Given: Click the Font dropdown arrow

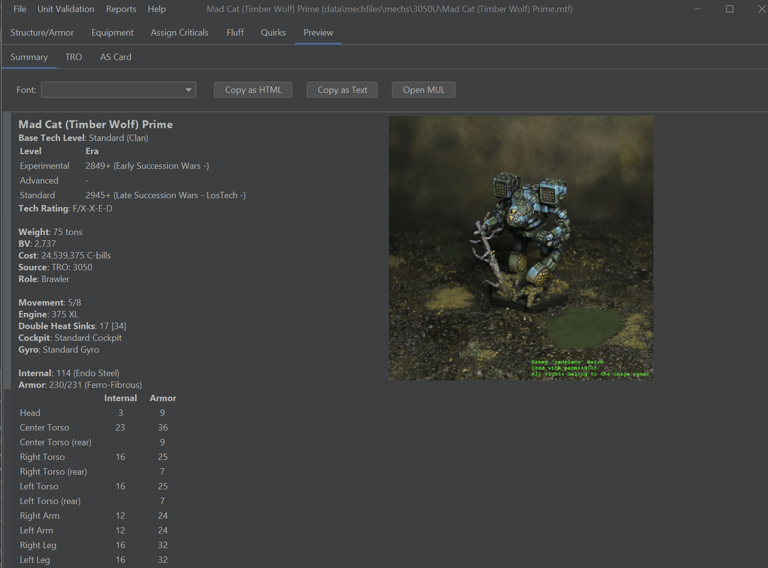Looking at the screenshot, I should pyautogui.click(x=189, y=90).
